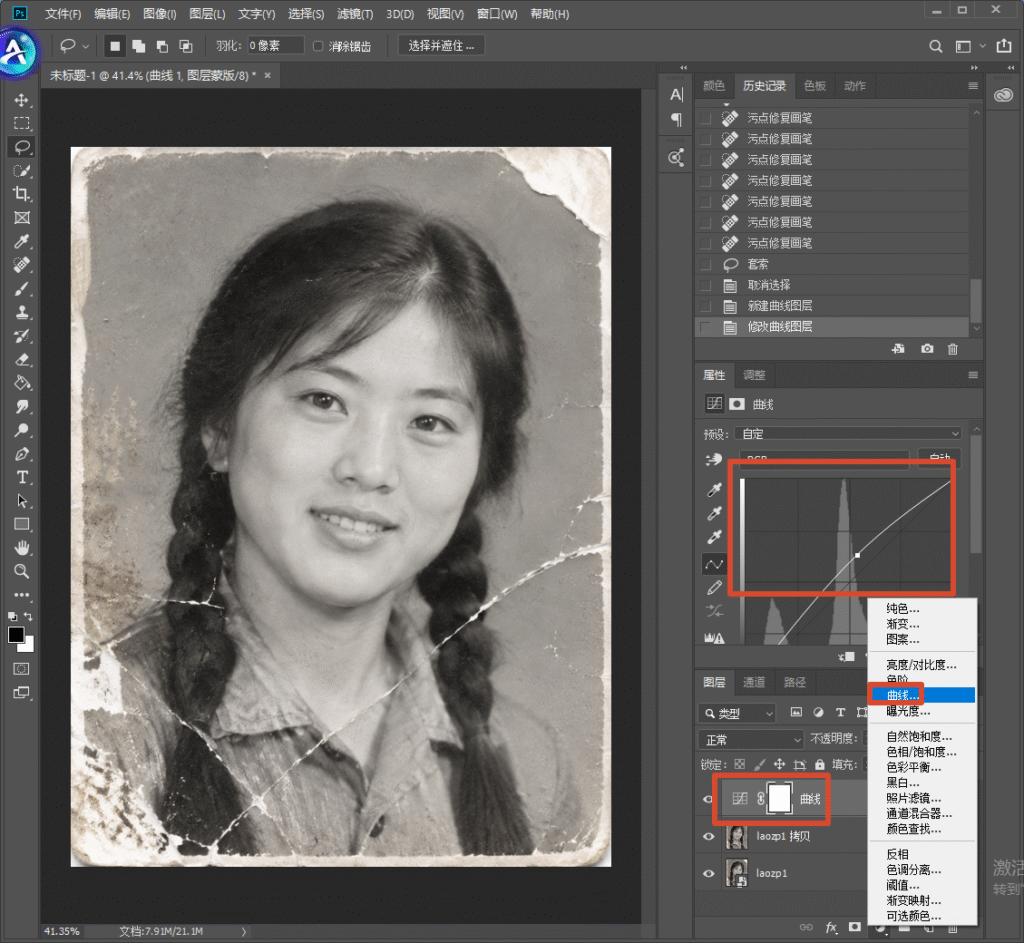Click the on-image adjustment hand tool in Curves

[714, 460]
